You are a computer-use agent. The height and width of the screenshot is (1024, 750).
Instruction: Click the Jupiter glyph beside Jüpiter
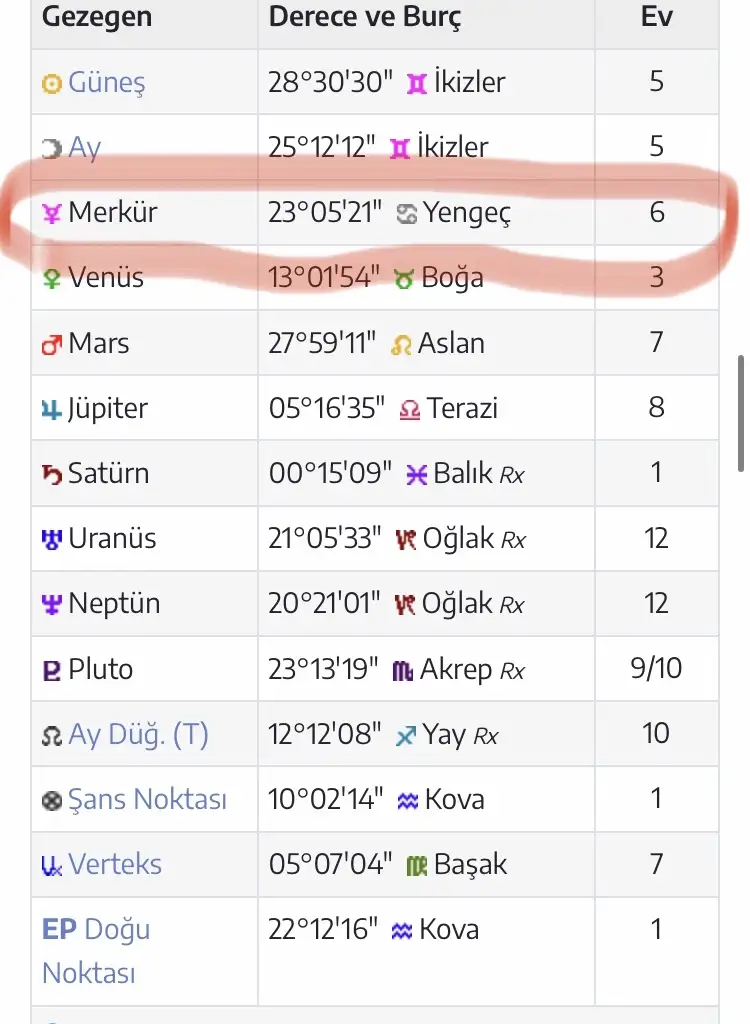(x=52, y=409)
